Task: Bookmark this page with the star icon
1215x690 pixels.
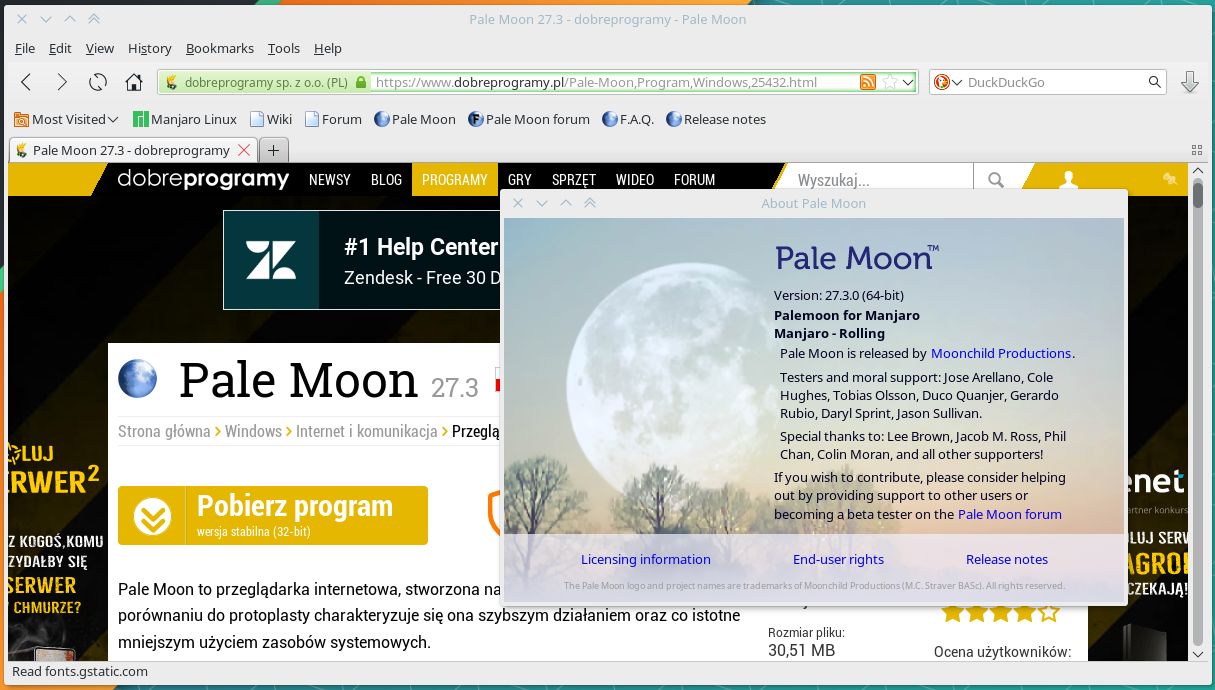Action: coord(889,82)
